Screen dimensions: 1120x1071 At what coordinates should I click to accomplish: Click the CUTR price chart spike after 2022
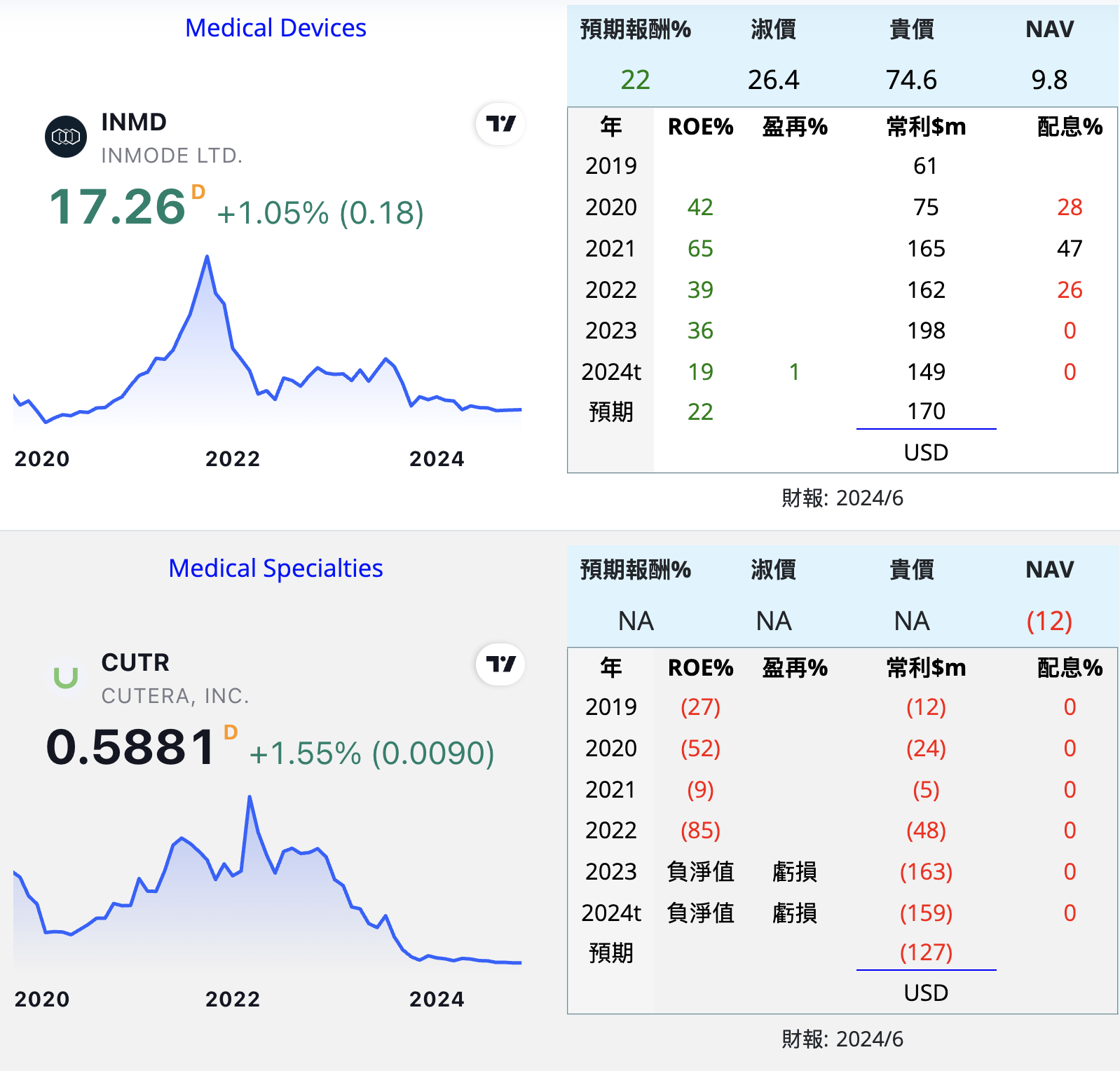[x=250, y=797]
